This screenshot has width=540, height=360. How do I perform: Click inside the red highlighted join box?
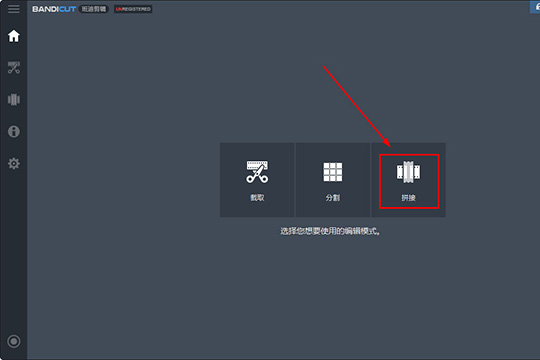409,181
